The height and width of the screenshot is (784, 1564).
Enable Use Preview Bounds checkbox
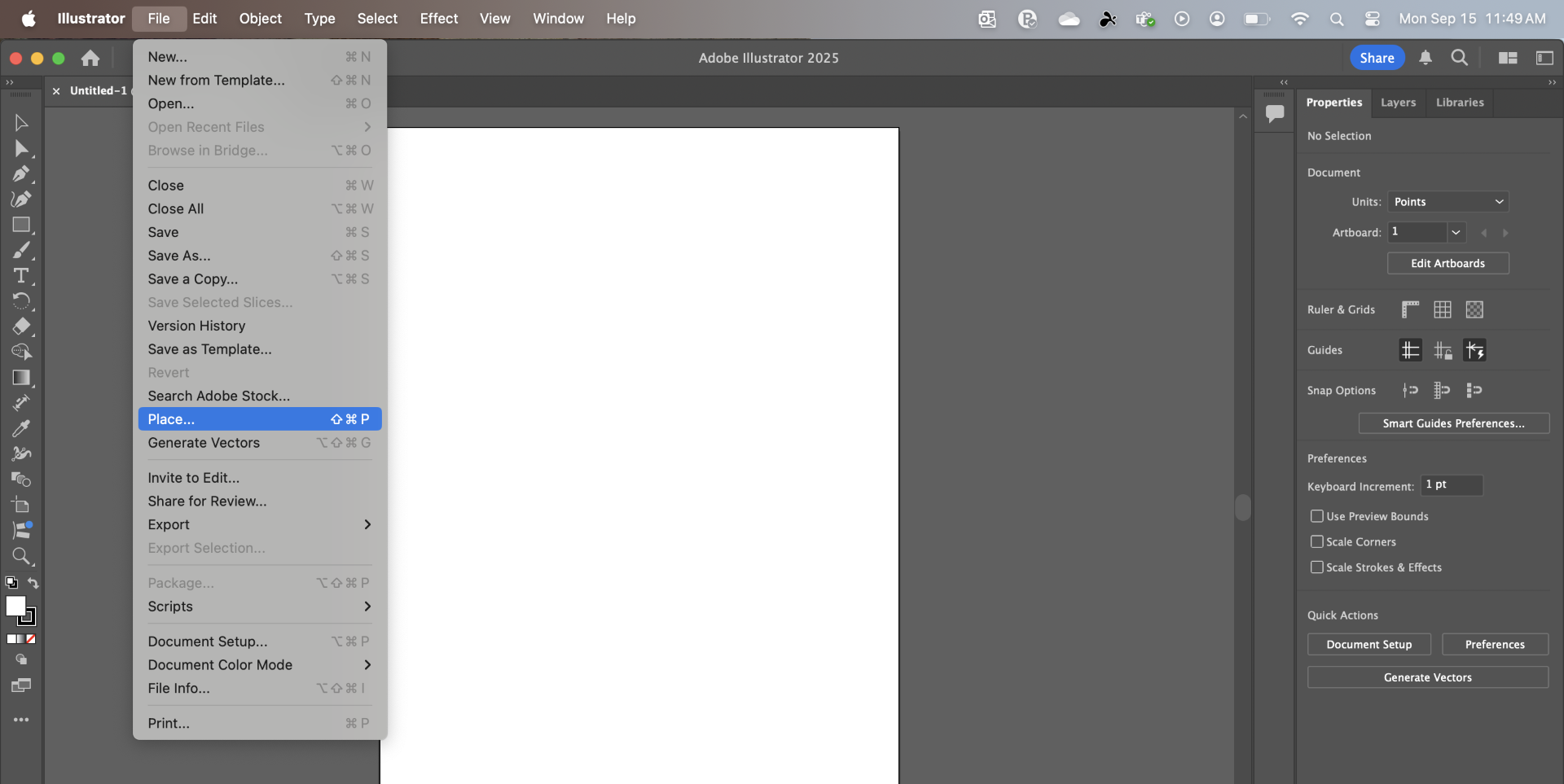coord(1316,516)
